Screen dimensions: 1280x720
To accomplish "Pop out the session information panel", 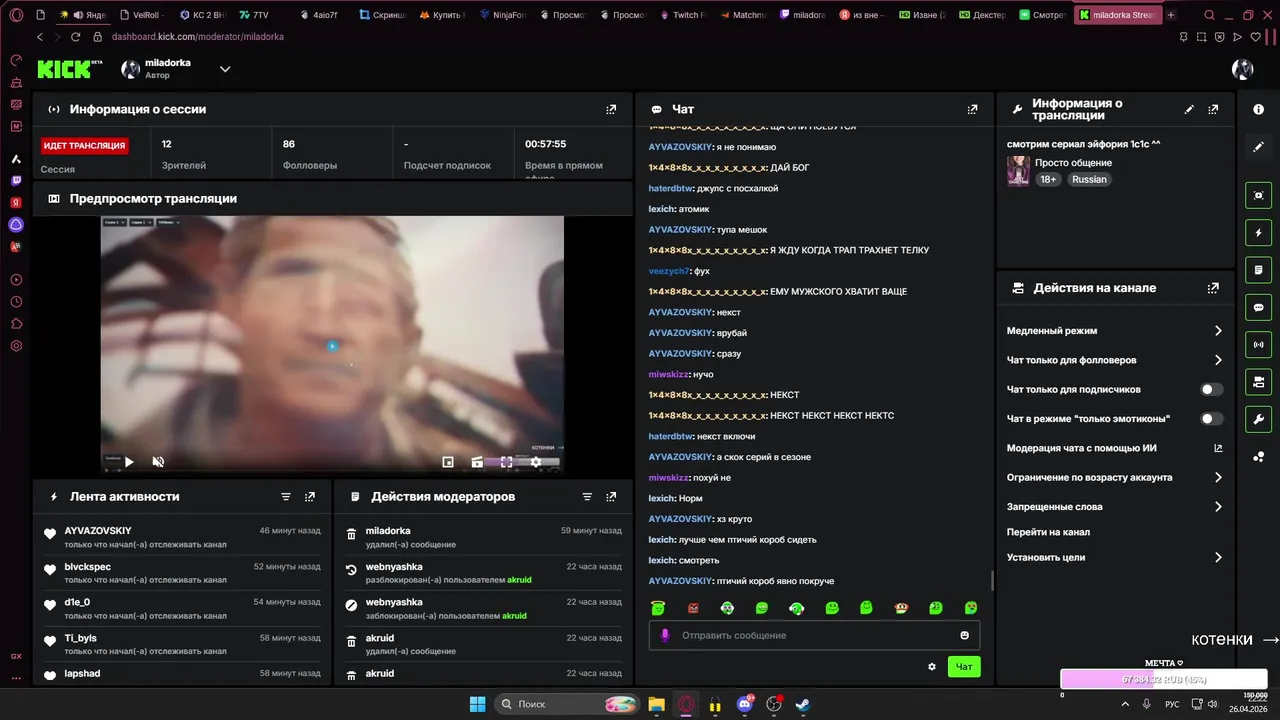I will pyautogui.click(x=611, y=109).
